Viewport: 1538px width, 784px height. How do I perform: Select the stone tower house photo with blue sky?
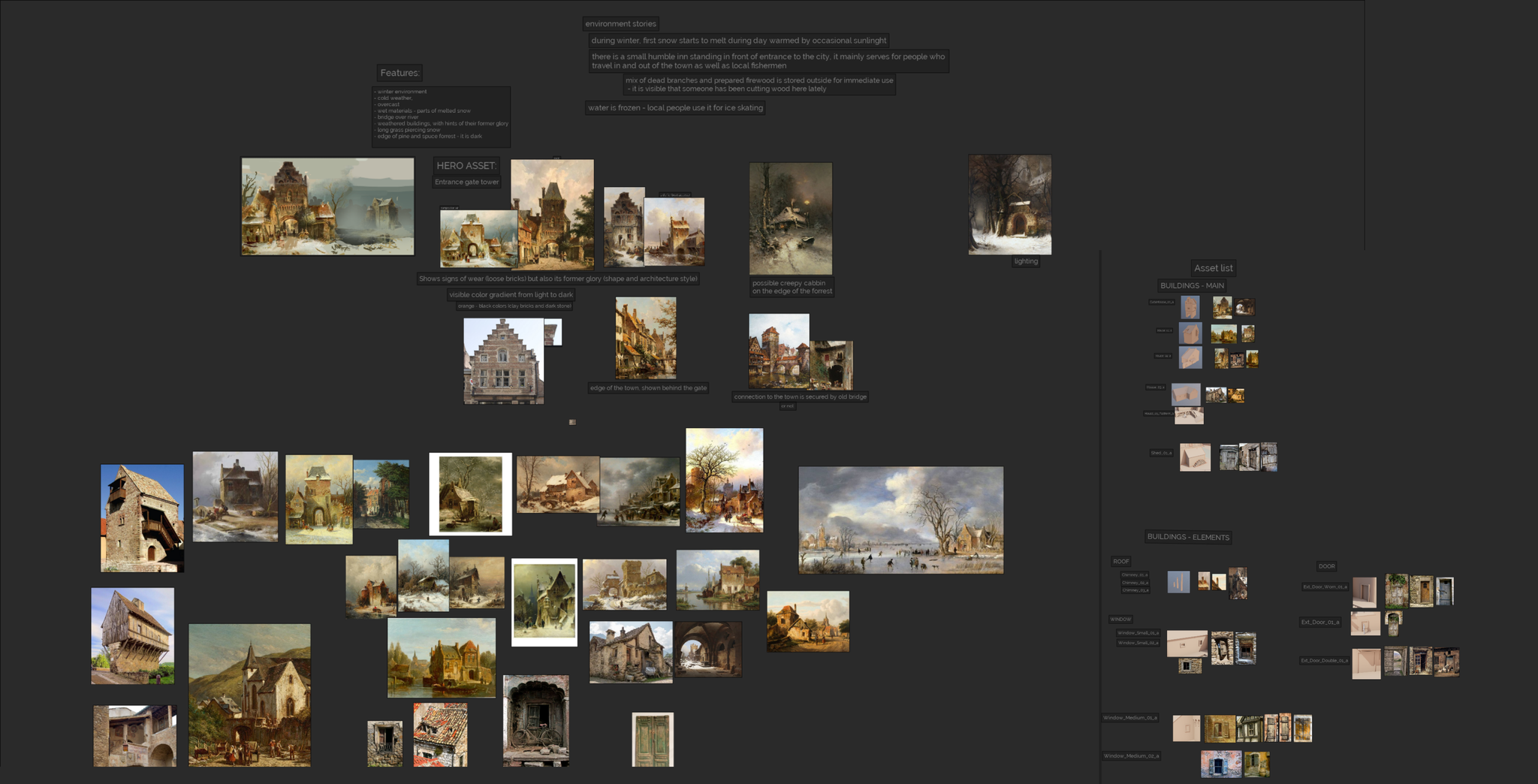coord(142,518)
